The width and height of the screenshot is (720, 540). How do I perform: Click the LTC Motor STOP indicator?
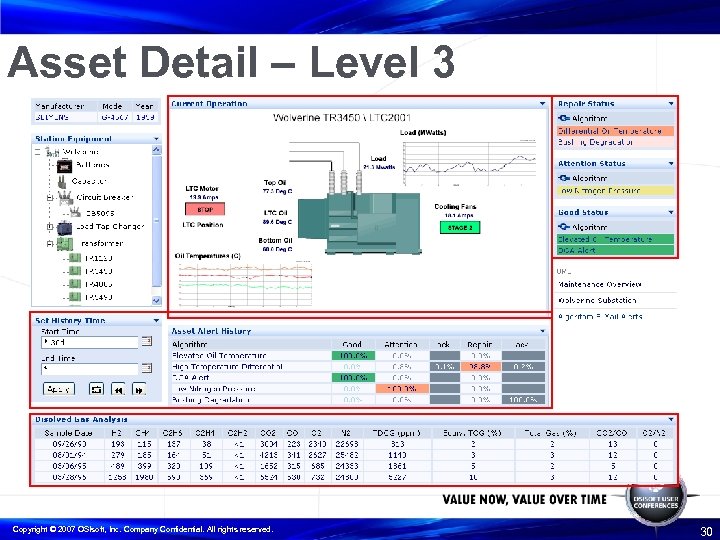tap(205, 209)
